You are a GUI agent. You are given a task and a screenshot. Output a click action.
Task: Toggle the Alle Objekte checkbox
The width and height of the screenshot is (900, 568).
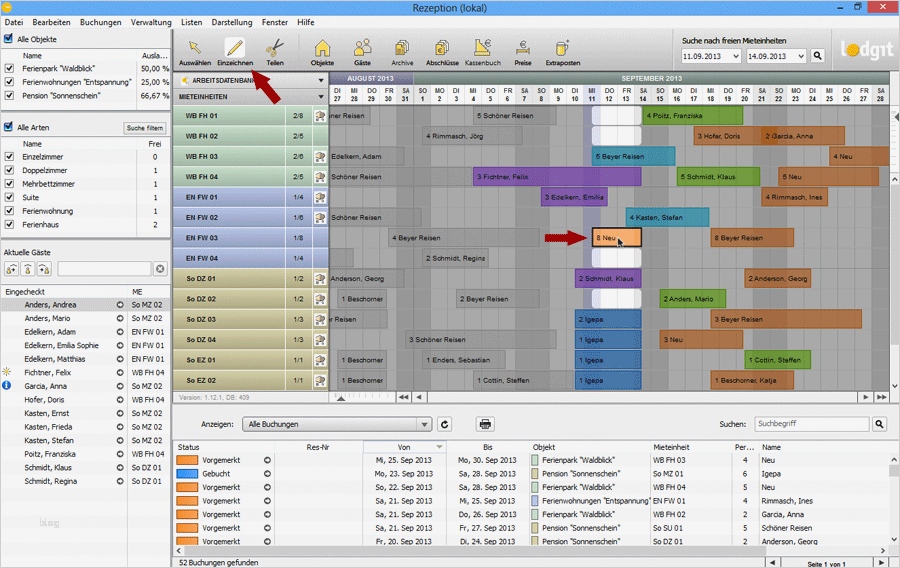click(8, 39)
